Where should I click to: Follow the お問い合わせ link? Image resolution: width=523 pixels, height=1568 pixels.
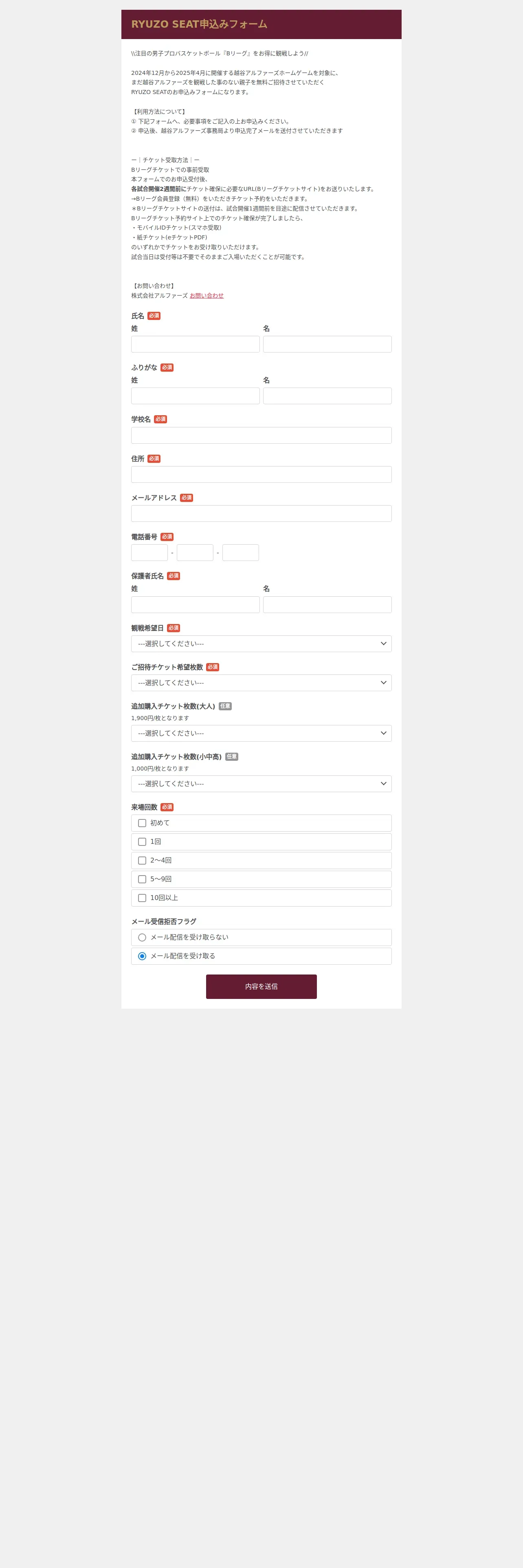pos(207,296)
